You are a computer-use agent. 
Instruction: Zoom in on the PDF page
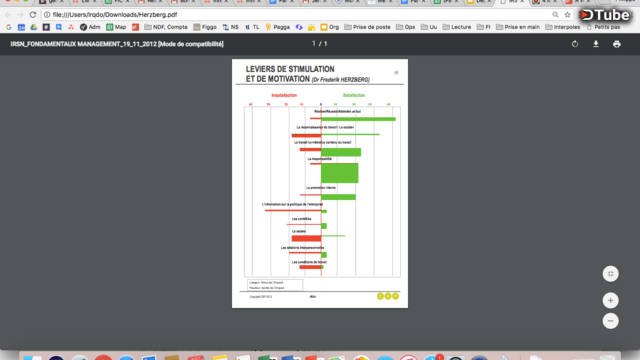pos(611,301)
